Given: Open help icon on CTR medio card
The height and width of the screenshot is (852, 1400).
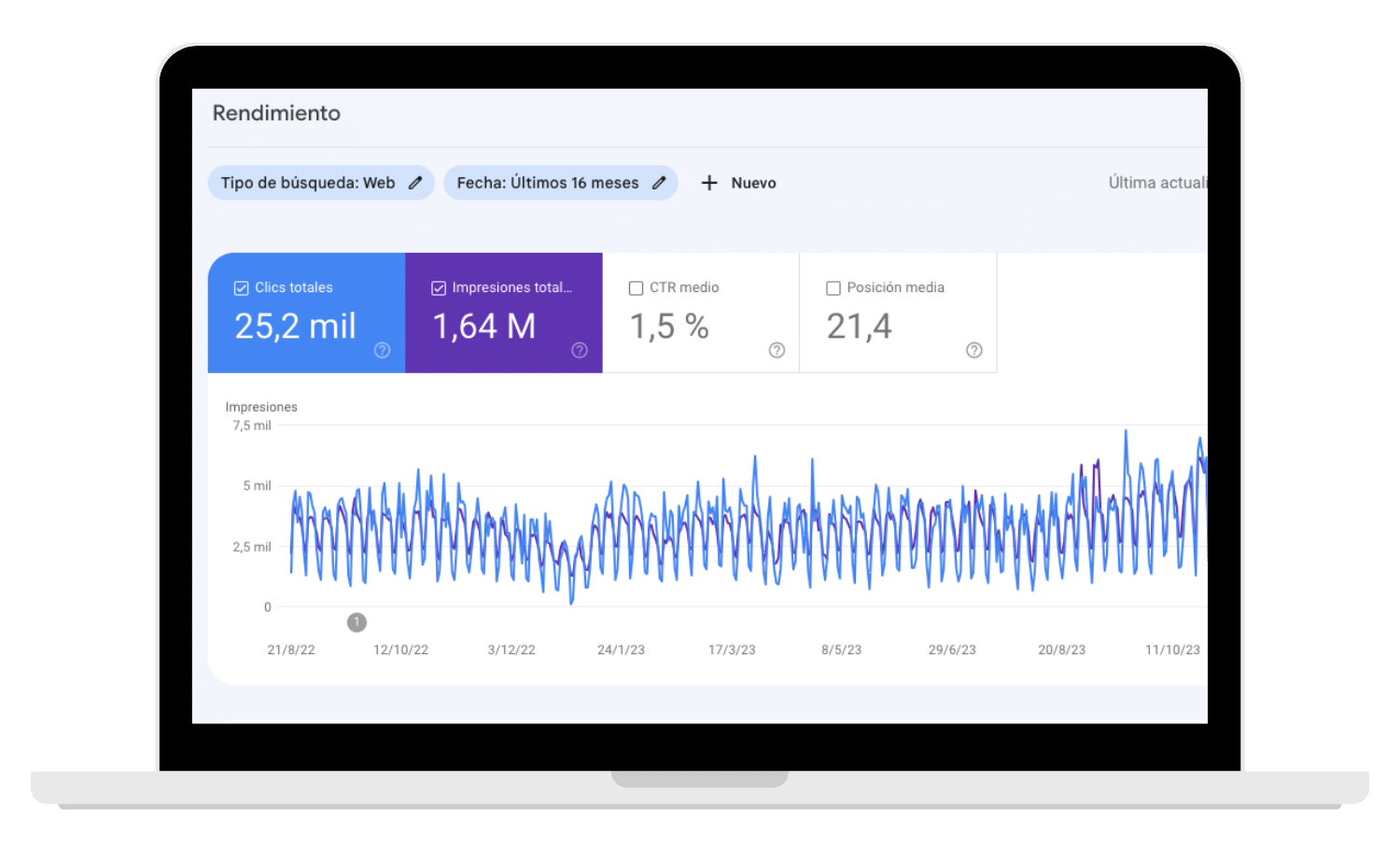Looking at the screenshot, I should (x=777, y=350).
